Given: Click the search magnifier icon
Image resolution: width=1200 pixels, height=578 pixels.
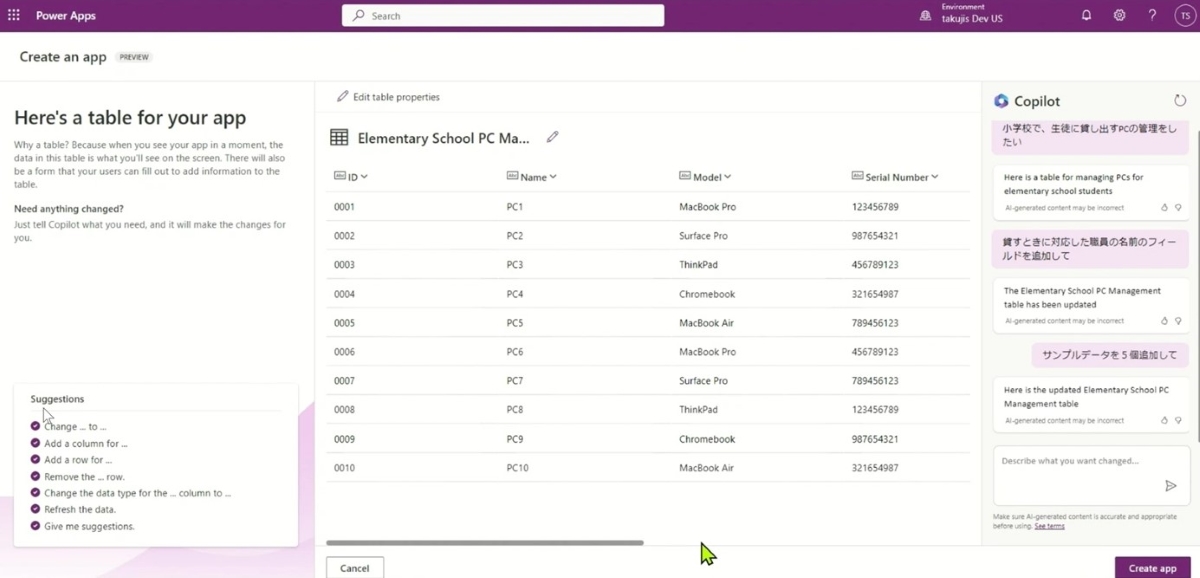Looking at the screenshot, I should click(359, 16).
